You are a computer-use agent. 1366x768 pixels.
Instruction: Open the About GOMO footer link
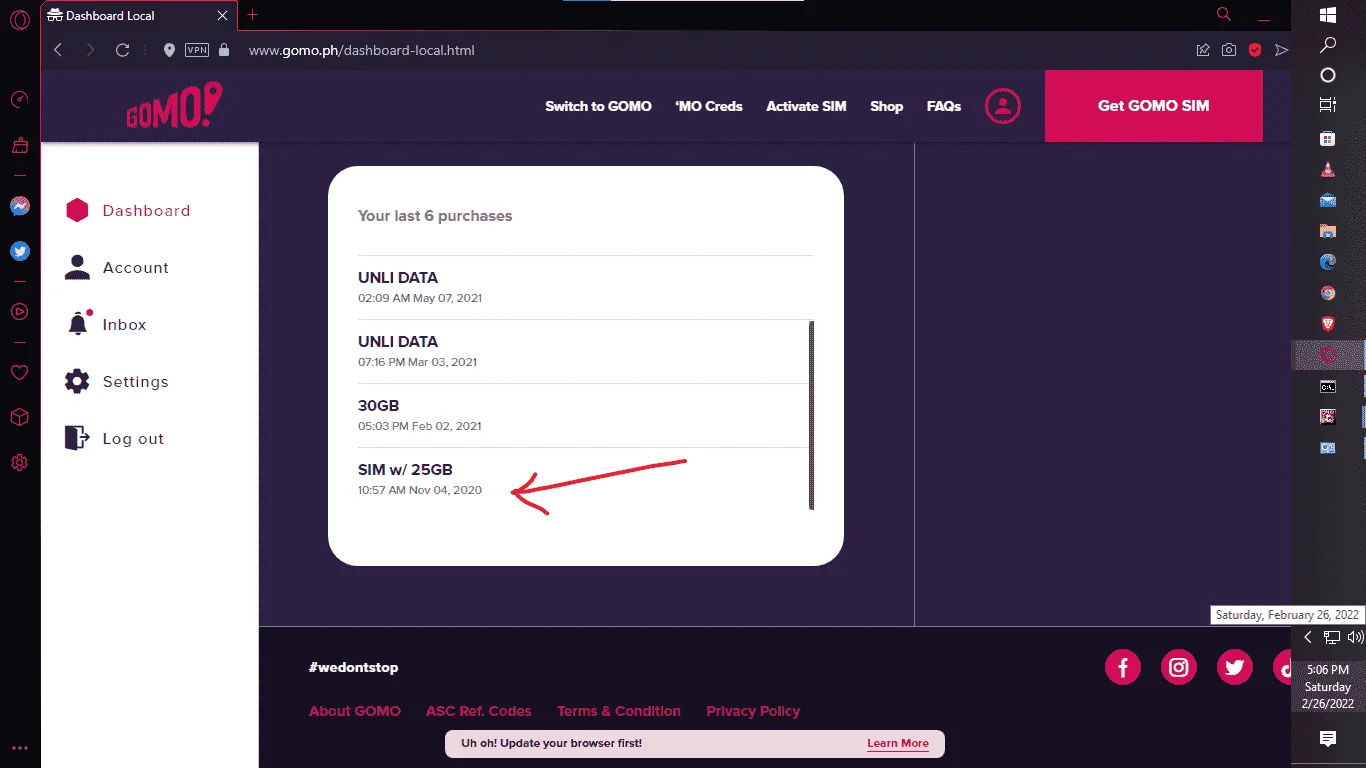point(355,711)
